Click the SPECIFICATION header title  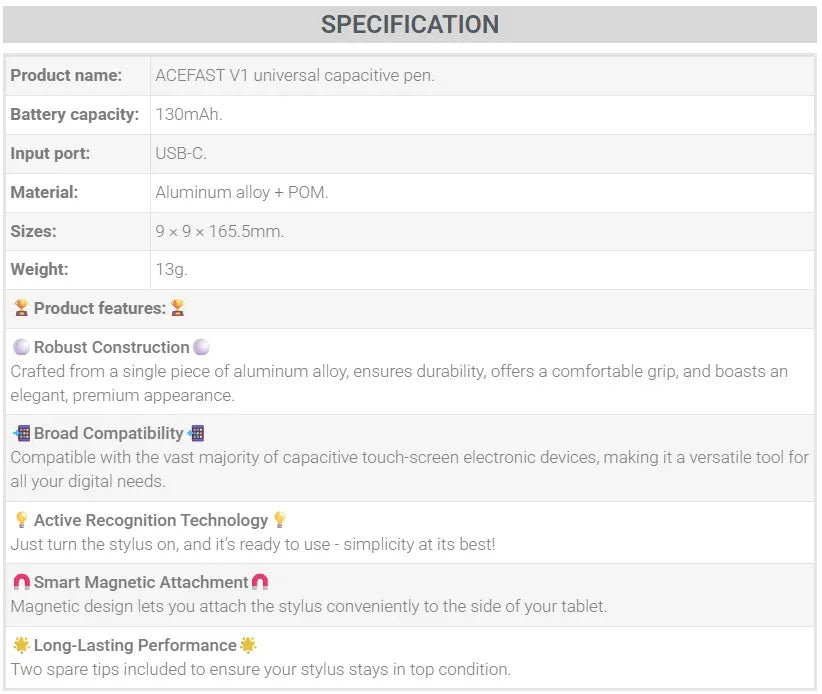(x=410, y=24)
